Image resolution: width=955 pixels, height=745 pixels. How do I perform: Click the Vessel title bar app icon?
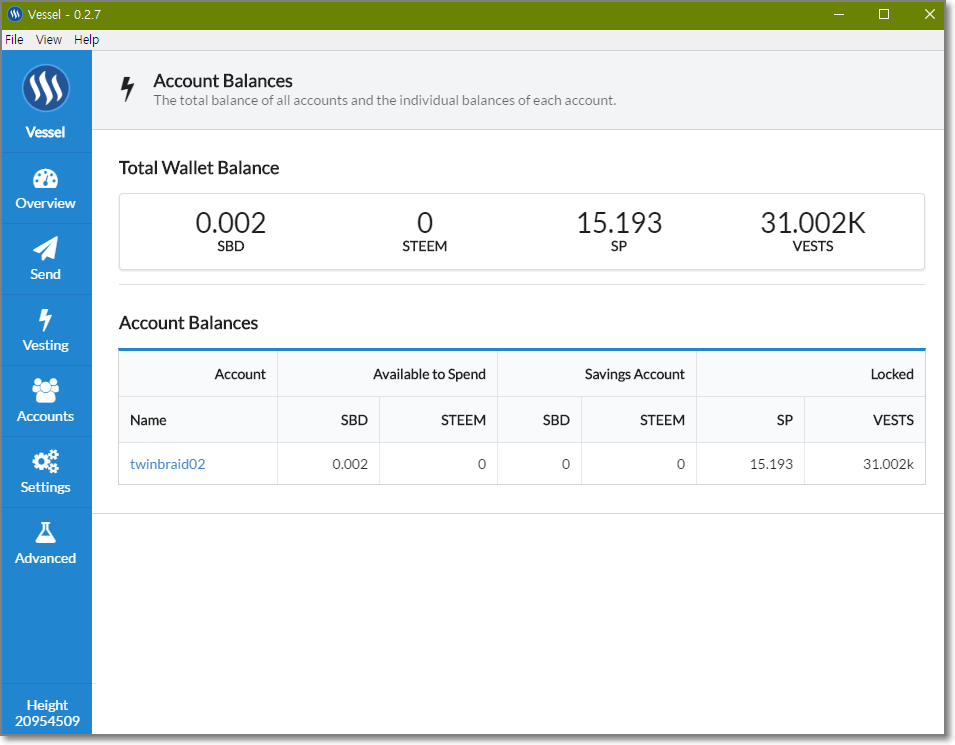click(15, 14)
